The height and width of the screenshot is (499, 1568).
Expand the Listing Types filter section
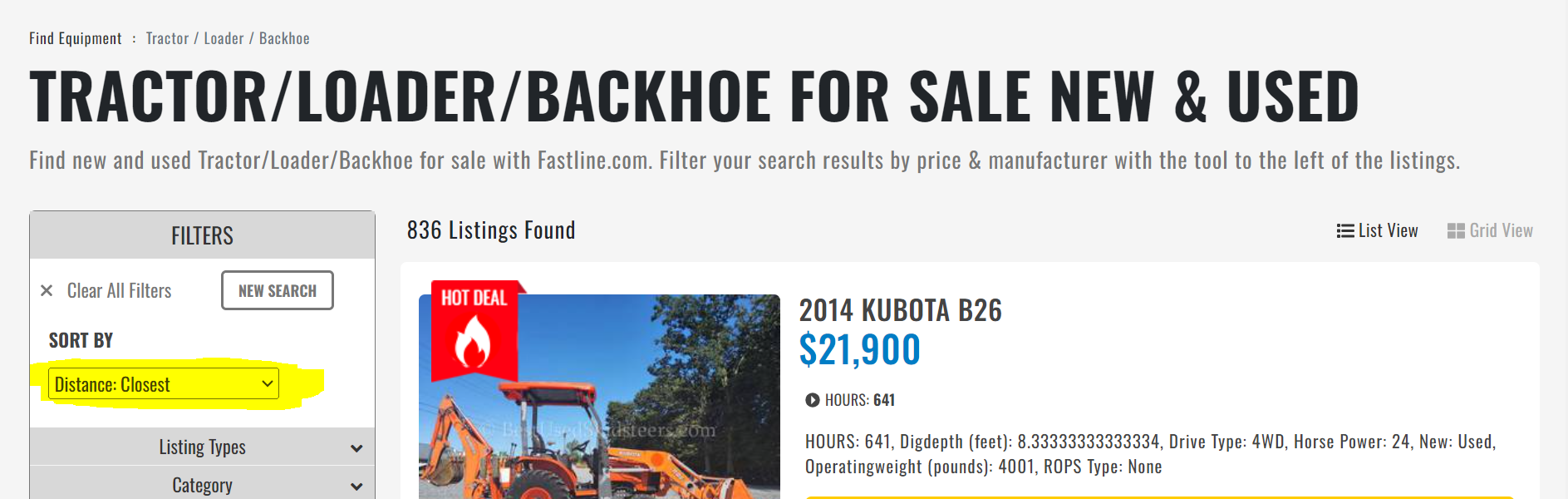click(x=202, y=447)
